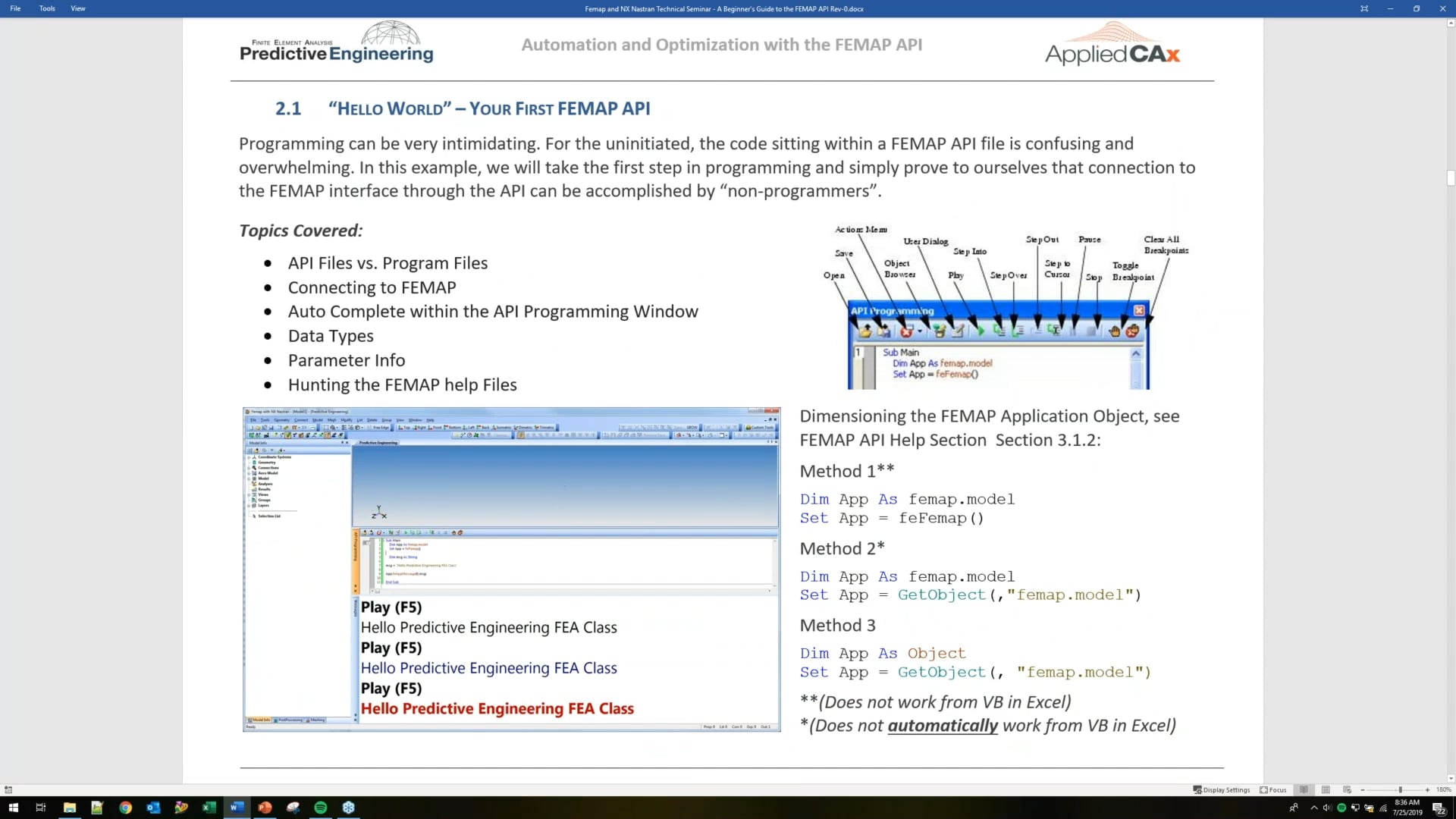The image size is (1456, 819).
Task: Open the Tools menu
Action: [x=47, y=8]
